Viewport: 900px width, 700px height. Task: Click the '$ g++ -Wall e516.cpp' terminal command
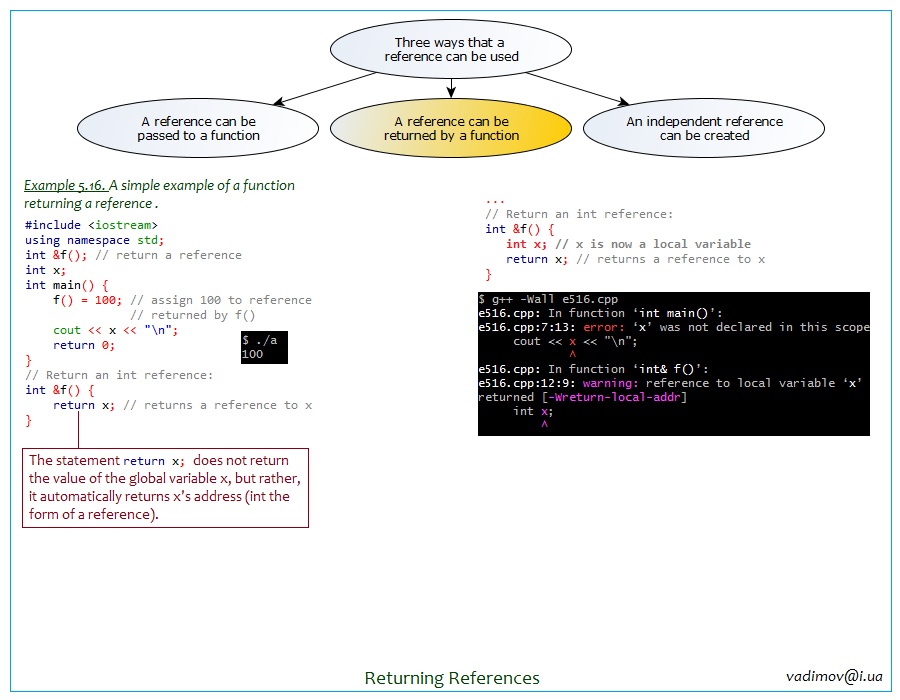click(548, 299)
